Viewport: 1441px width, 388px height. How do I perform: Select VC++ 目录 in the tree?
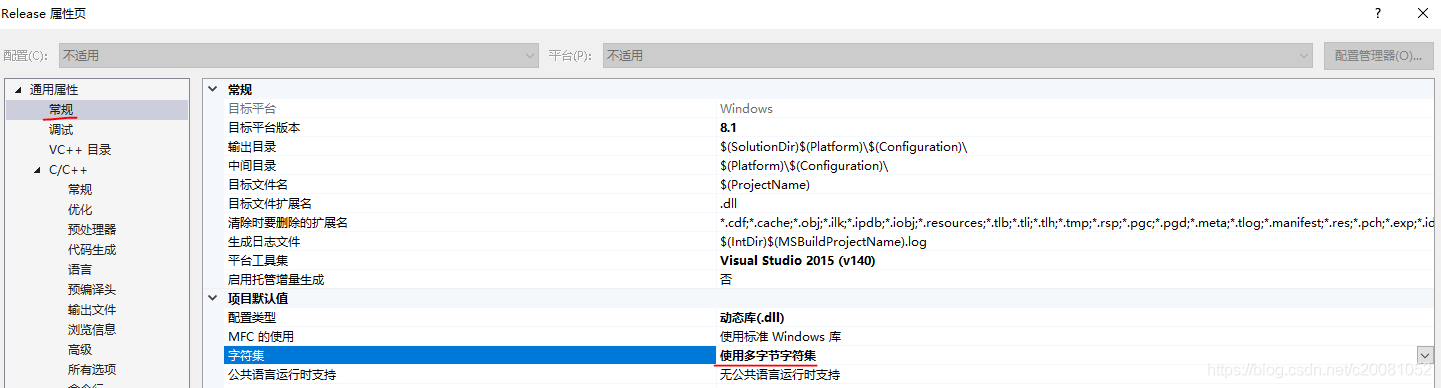coord(80,149)
